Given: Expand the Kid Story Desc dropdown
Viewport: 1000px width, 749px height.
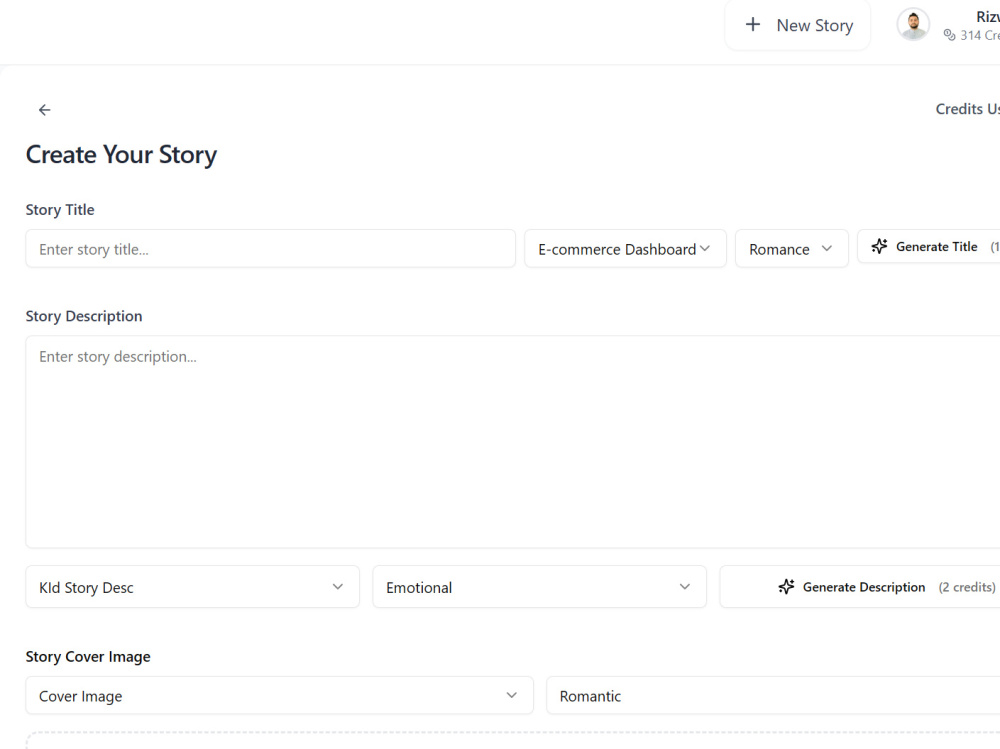Looking at the screenshot, I should point(192,587).
